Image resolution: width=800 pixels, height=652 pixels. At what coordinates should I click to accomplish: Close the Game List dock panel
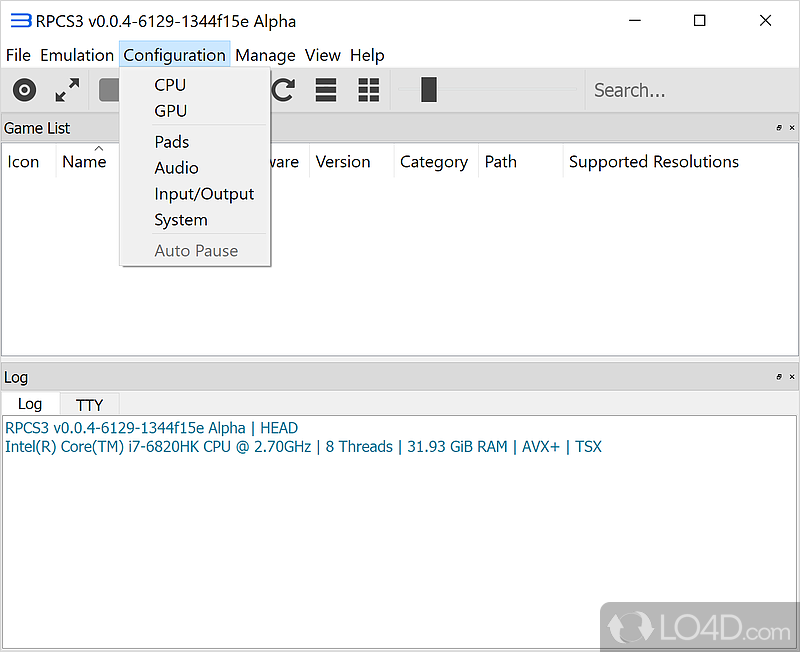point(792,128)
